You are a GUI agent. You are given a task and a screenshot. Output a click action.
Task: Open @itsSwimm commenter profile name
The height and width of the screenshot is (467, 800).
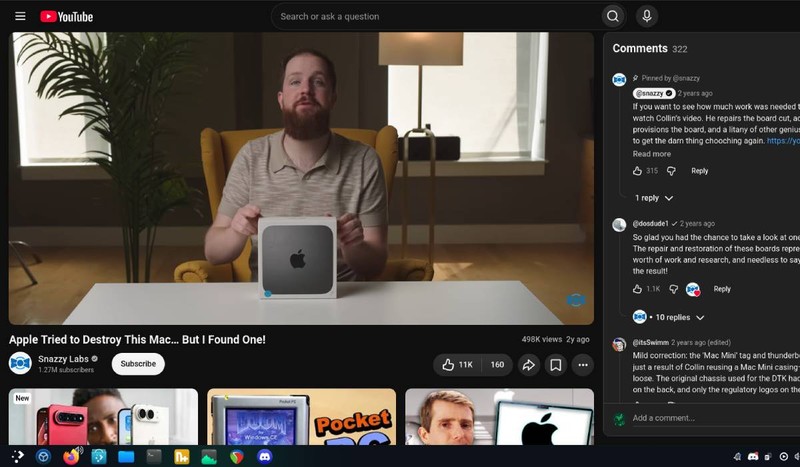(651, 342)
